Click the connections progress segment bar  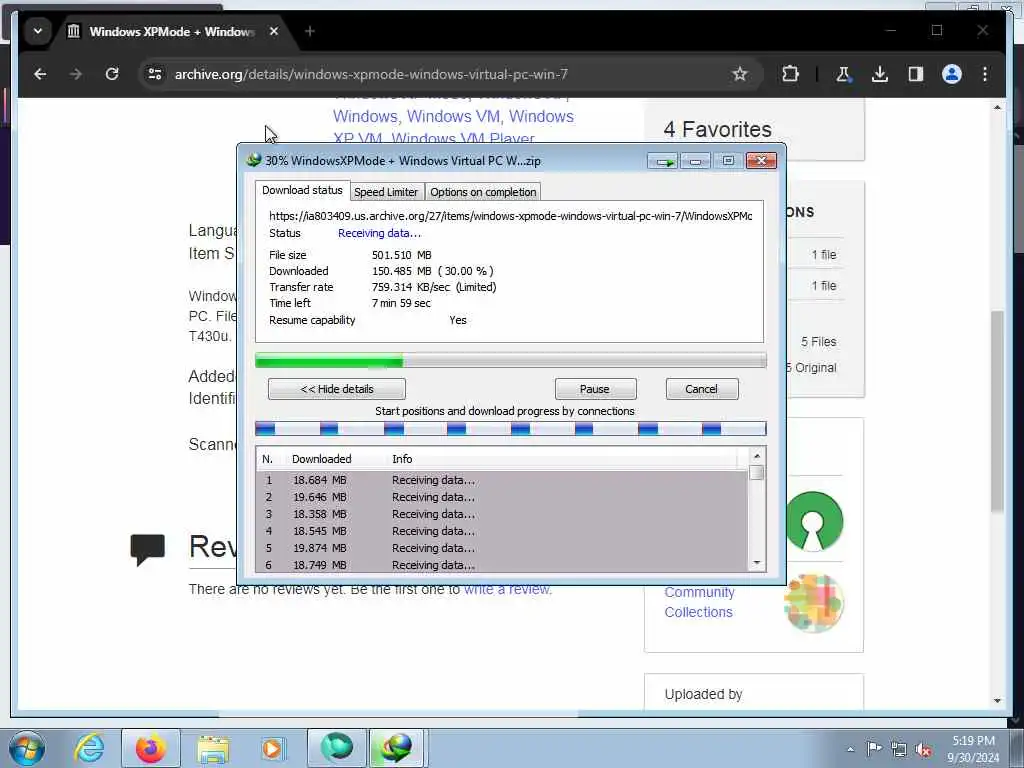click(x=510, y=429)
